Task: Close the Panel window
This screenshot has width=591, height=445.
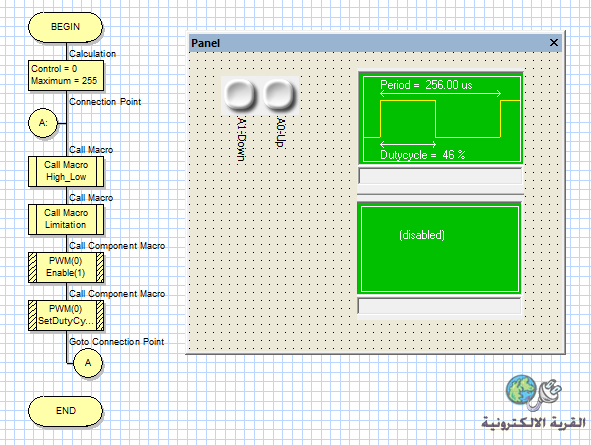Action: (x=553, y=43)
